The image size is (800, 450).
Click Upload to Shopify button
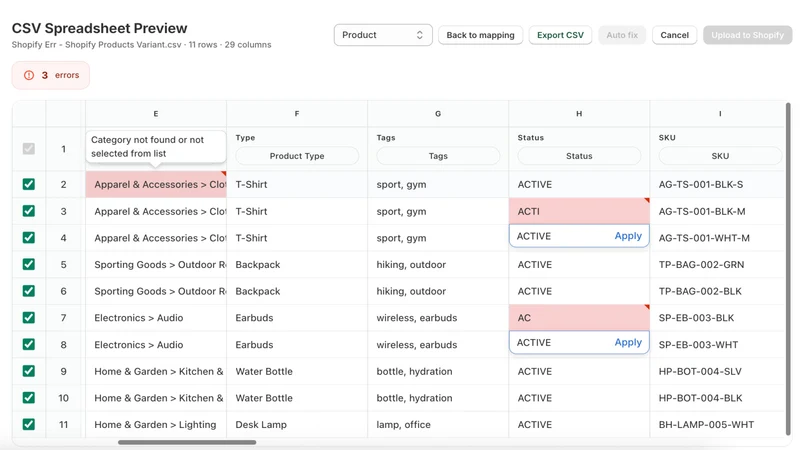pos(747,35)
